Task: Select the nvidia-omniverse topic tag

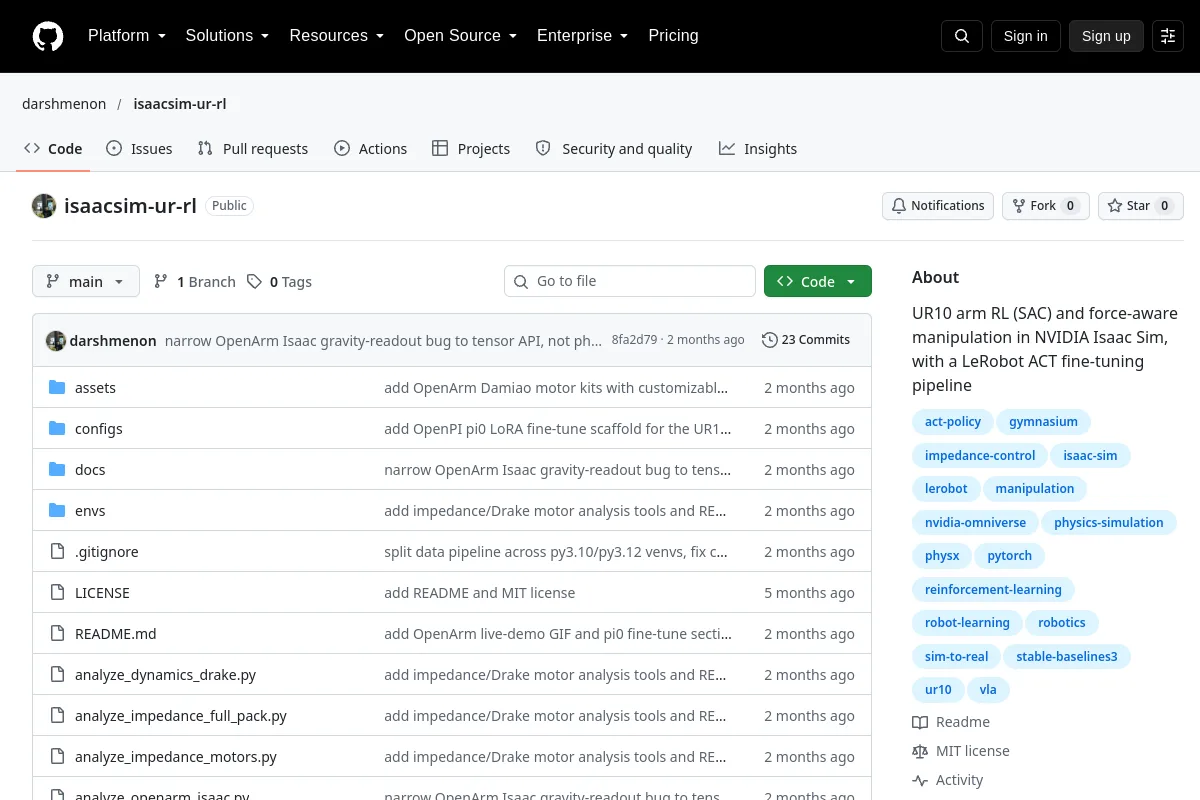Action: coord(975,523)
